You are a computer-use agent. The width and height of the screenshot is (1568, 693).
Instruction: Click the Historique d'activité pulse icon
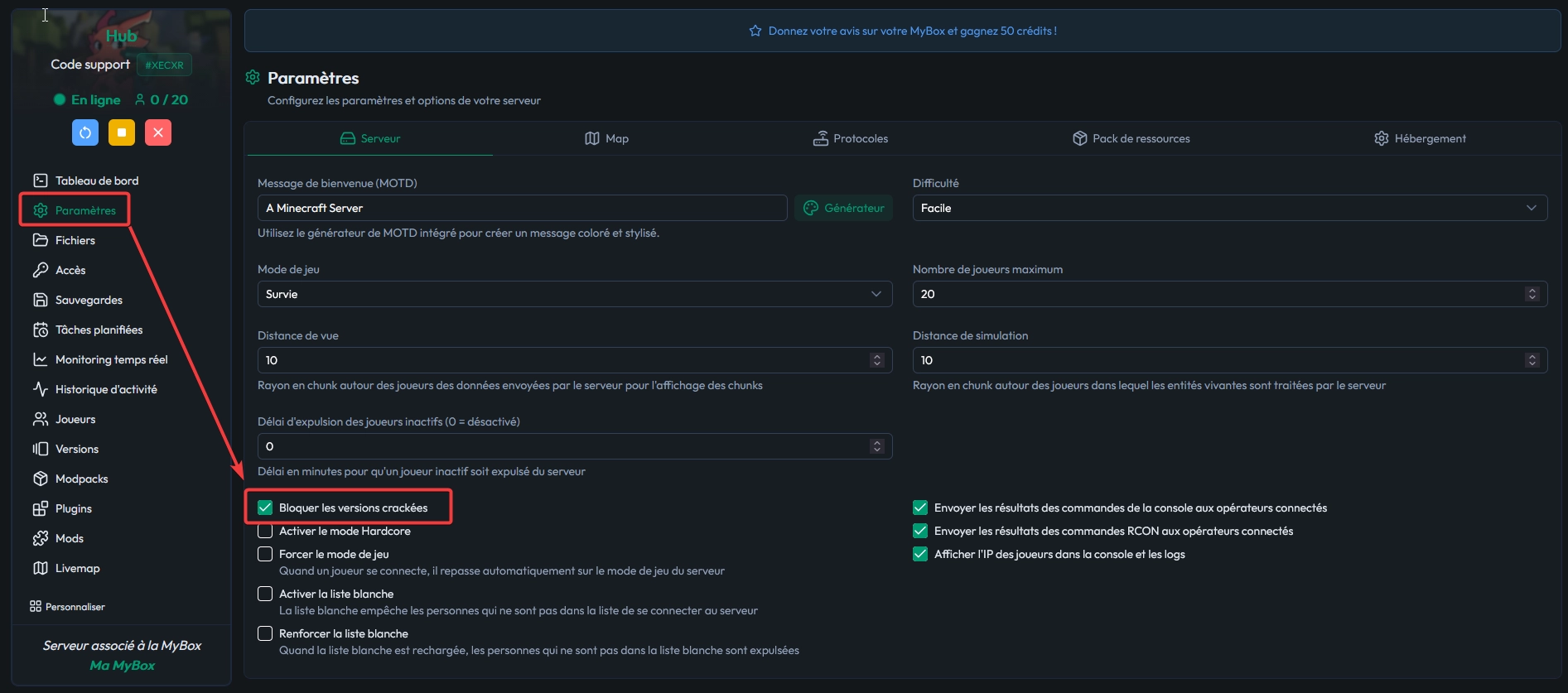tap(40, 389)
